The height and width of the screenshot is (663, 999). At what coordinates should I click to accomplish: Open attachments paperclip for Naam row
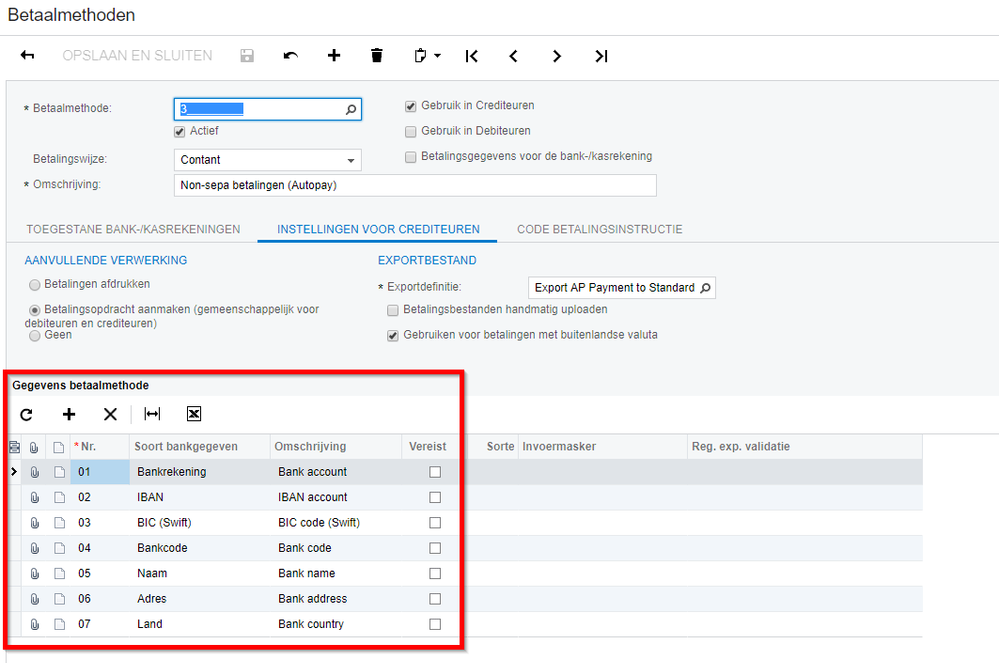[34, 574]
